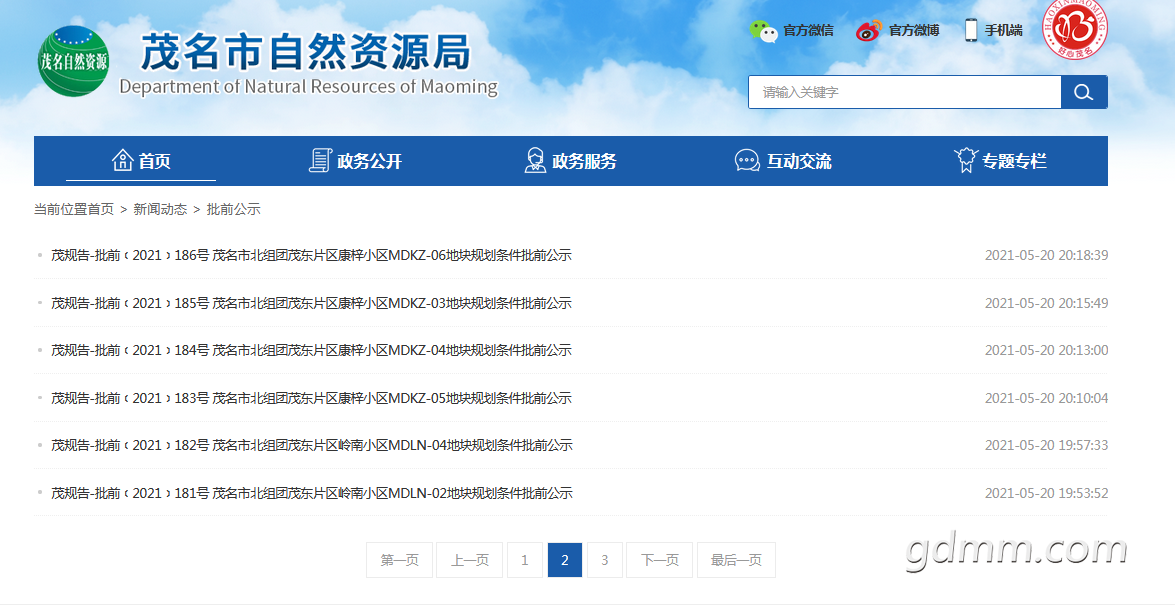The height and width of the screenshot is (612, 1175).
Task: Go to page 3 of results
Action: click(604, 560)
